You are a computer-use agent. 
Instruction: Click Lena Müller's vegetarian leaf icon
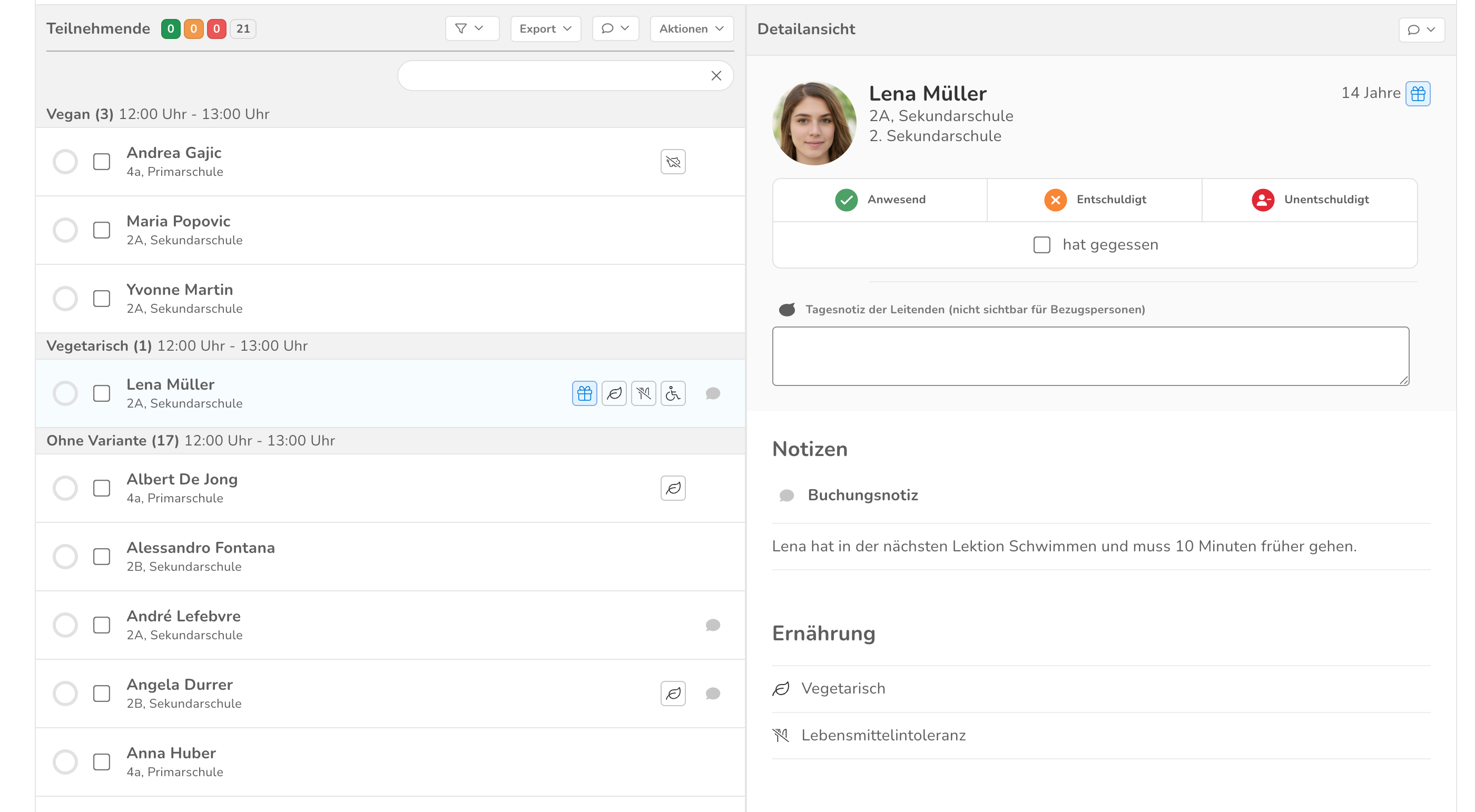coord(614,393)
